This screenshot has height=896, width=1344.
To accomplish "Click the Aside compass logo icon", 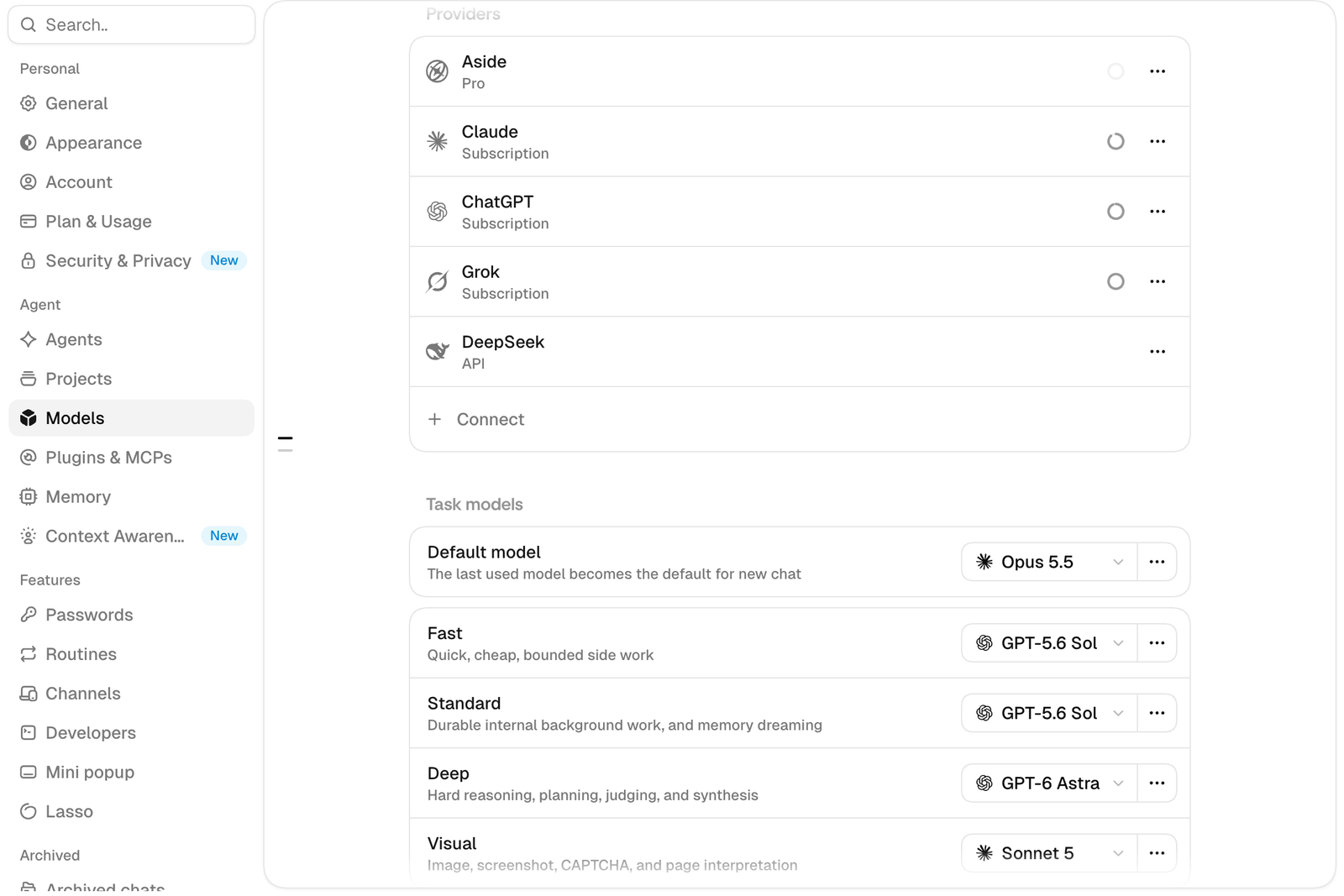I will (437, 71).
